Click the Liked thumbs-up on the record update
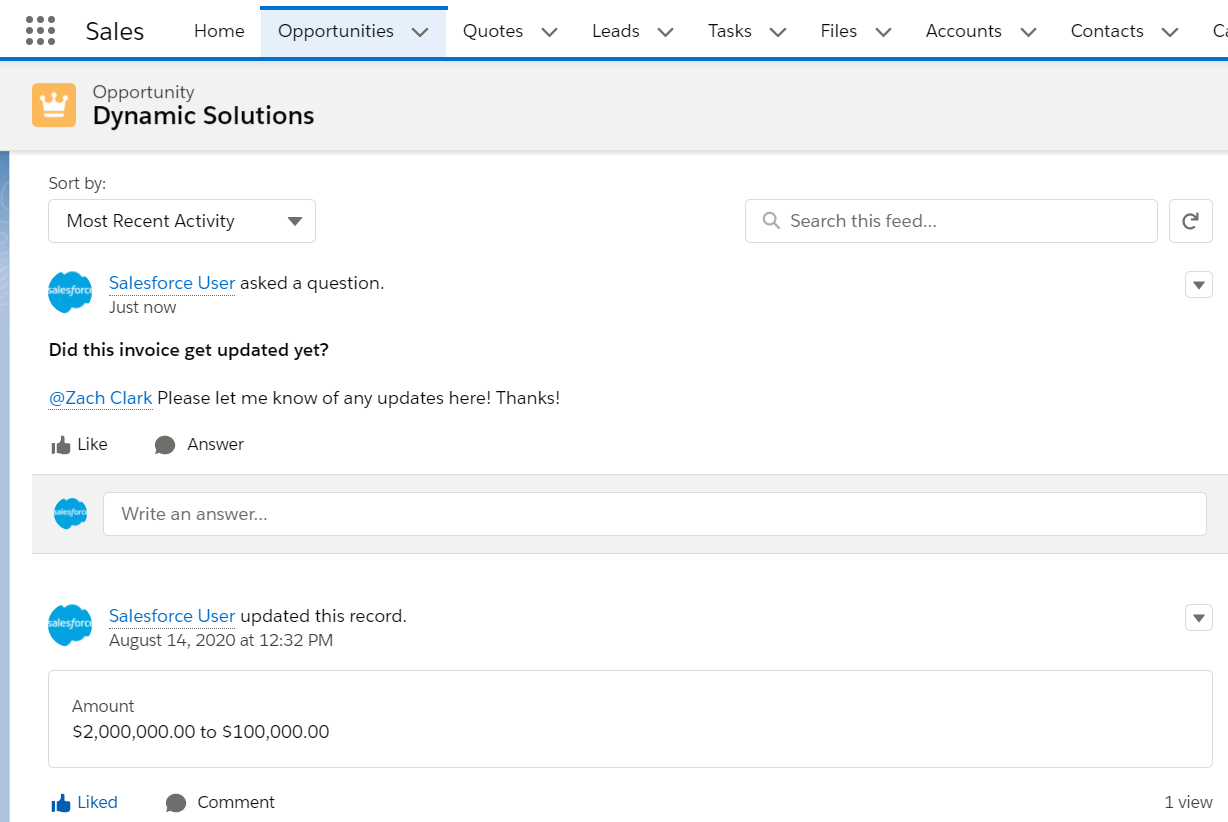Image resolution: width=1228 pixels, height=822 pixels. point(61,803)
